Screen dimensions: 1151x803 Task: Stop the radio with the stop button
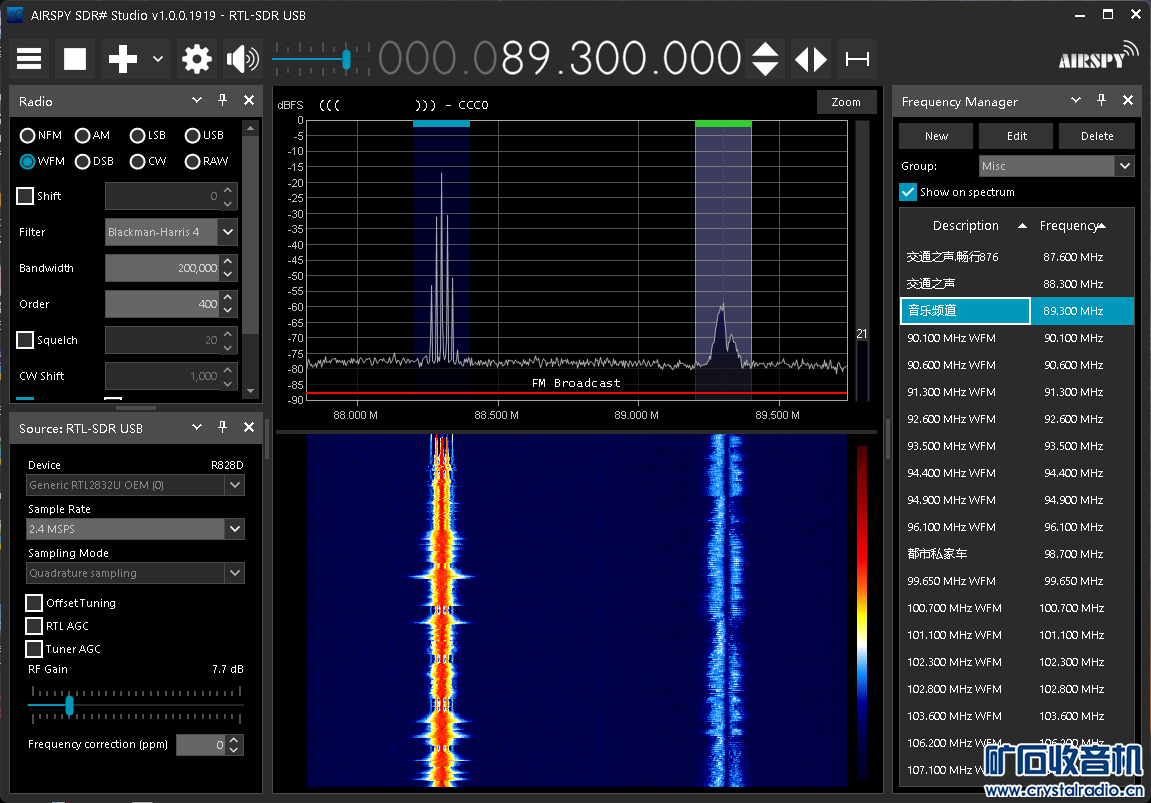(75, 59)
